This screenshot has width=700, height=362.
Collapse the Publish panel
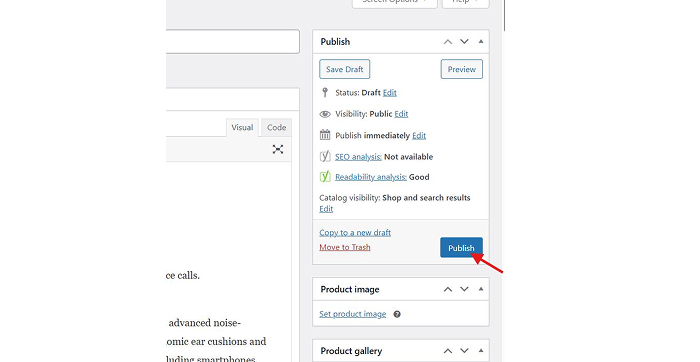click(481, 42)
